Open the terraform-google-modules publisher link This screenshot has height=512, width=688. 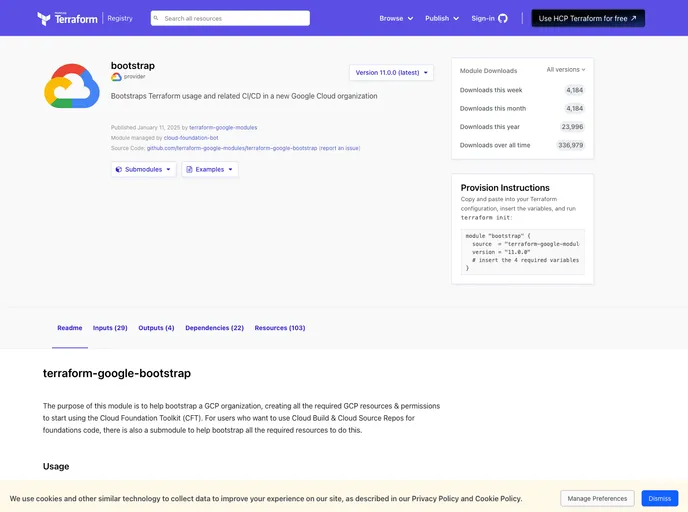223,128
